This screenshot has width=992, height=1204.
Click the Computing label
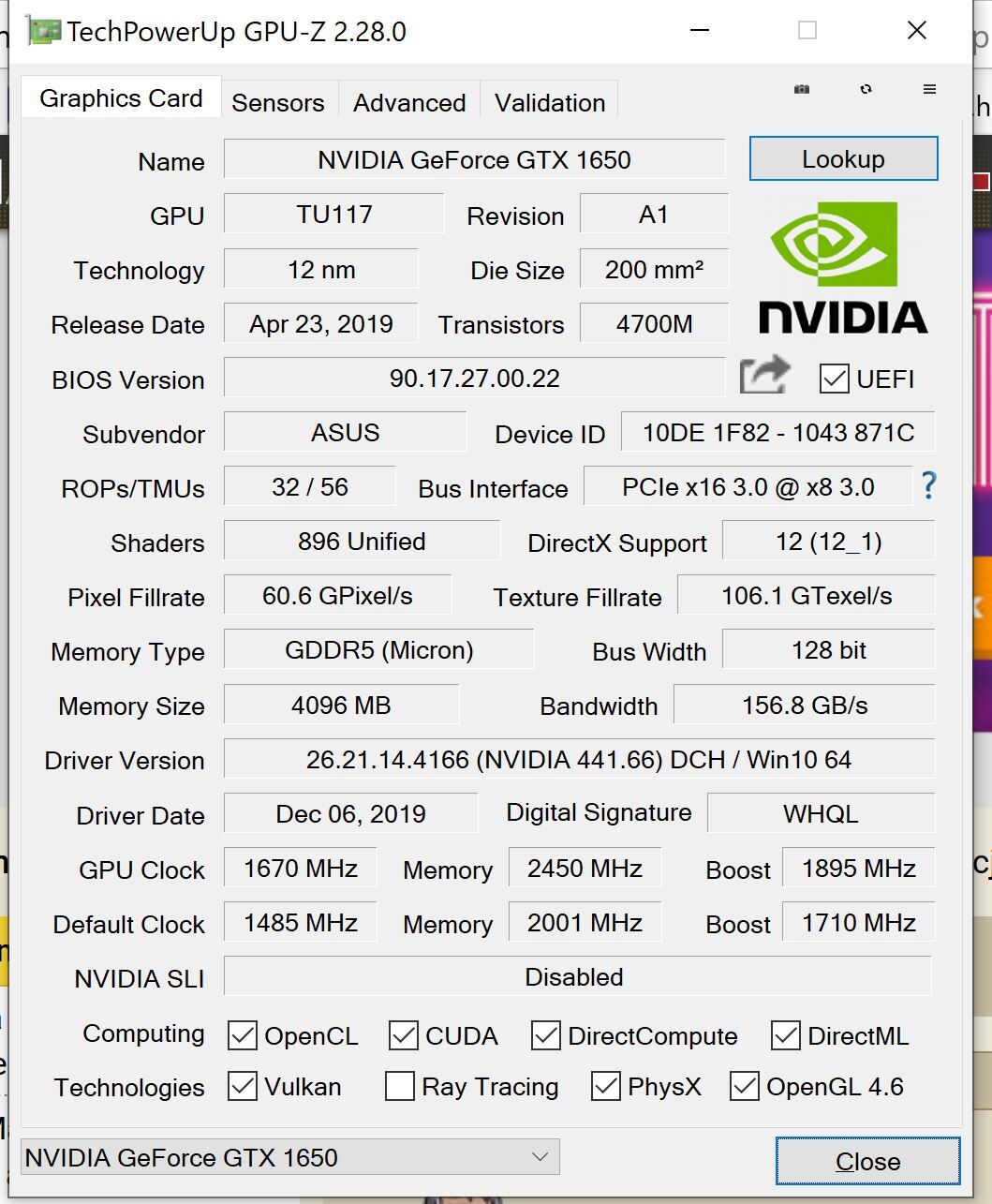click(143, 1033)
